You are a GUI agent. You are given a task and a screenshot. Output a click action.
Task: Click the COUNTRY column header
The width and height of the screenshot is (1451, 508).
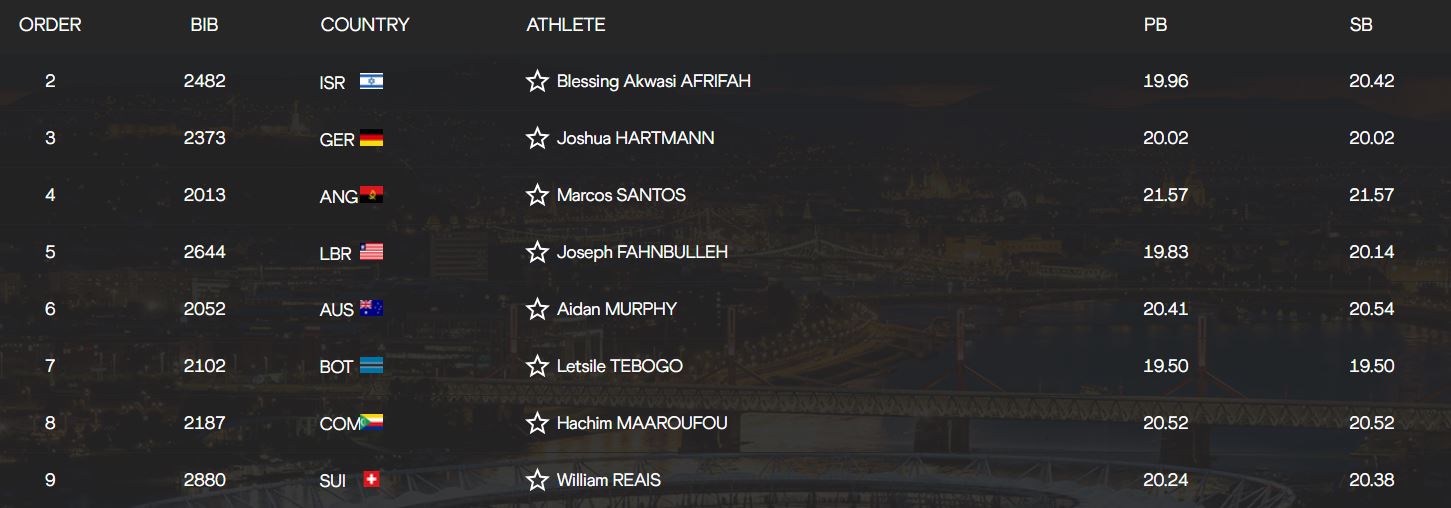click(364, 25)
